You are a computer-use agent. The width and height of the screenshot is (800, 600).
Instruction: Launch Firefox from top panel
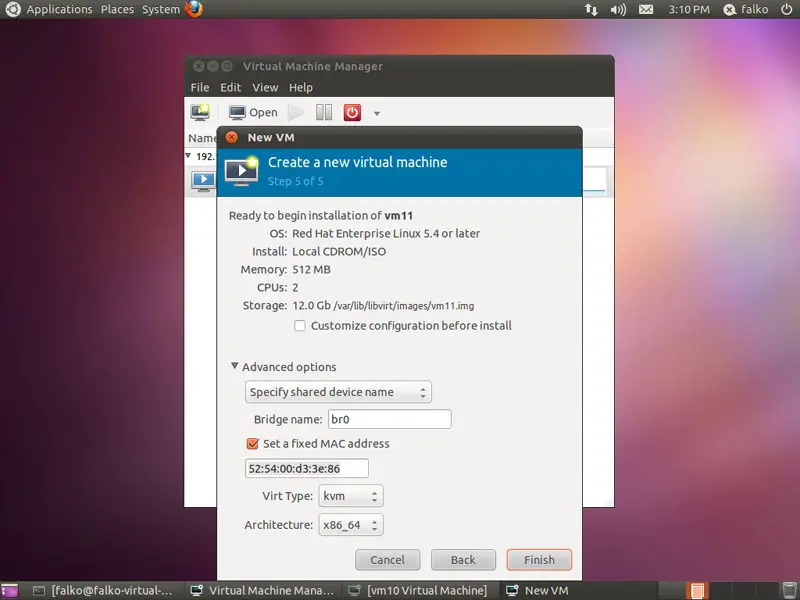click(194, 9)
